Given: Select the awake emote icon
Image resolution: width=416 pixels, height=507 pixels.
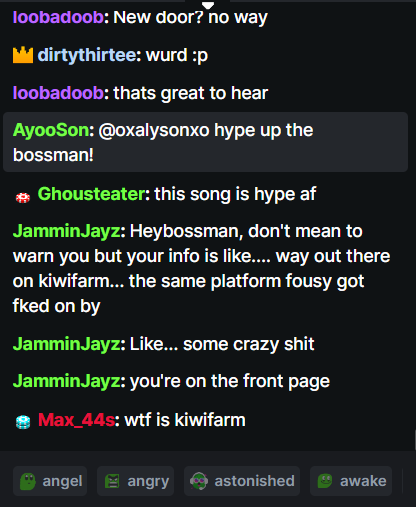Looking at the screenshot, I should [x=325, y=481].
